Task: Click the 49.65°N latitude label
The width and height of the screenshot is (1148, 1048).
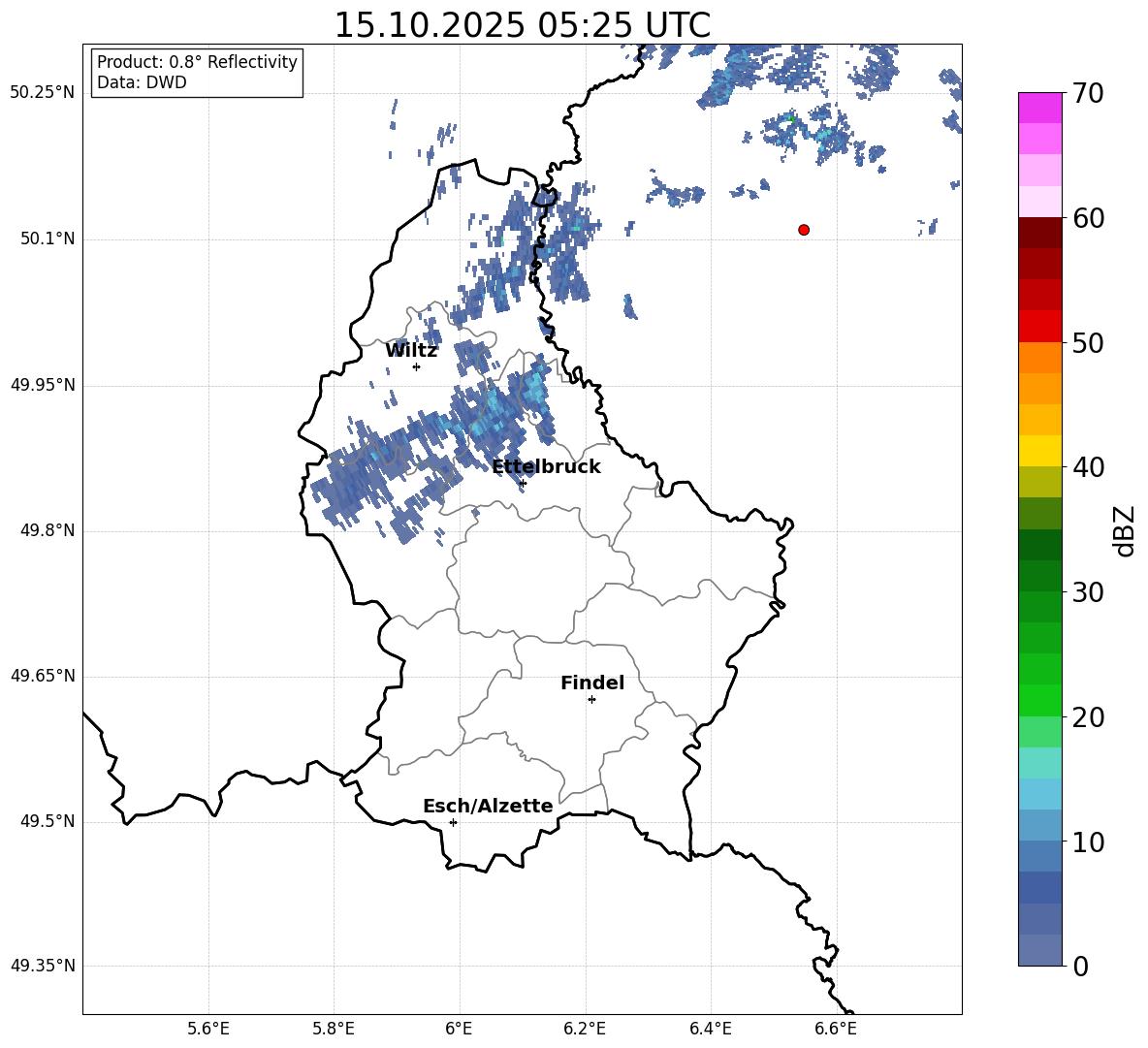Action: 43,675
